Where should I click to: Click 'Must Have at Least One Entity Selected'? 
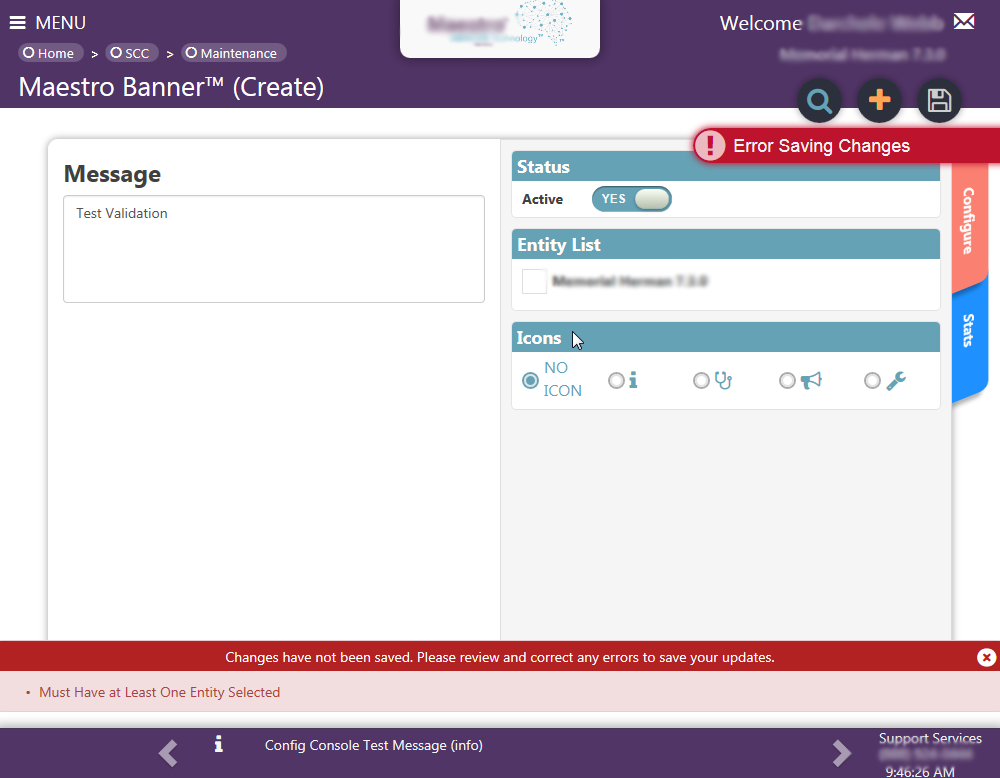159,692
